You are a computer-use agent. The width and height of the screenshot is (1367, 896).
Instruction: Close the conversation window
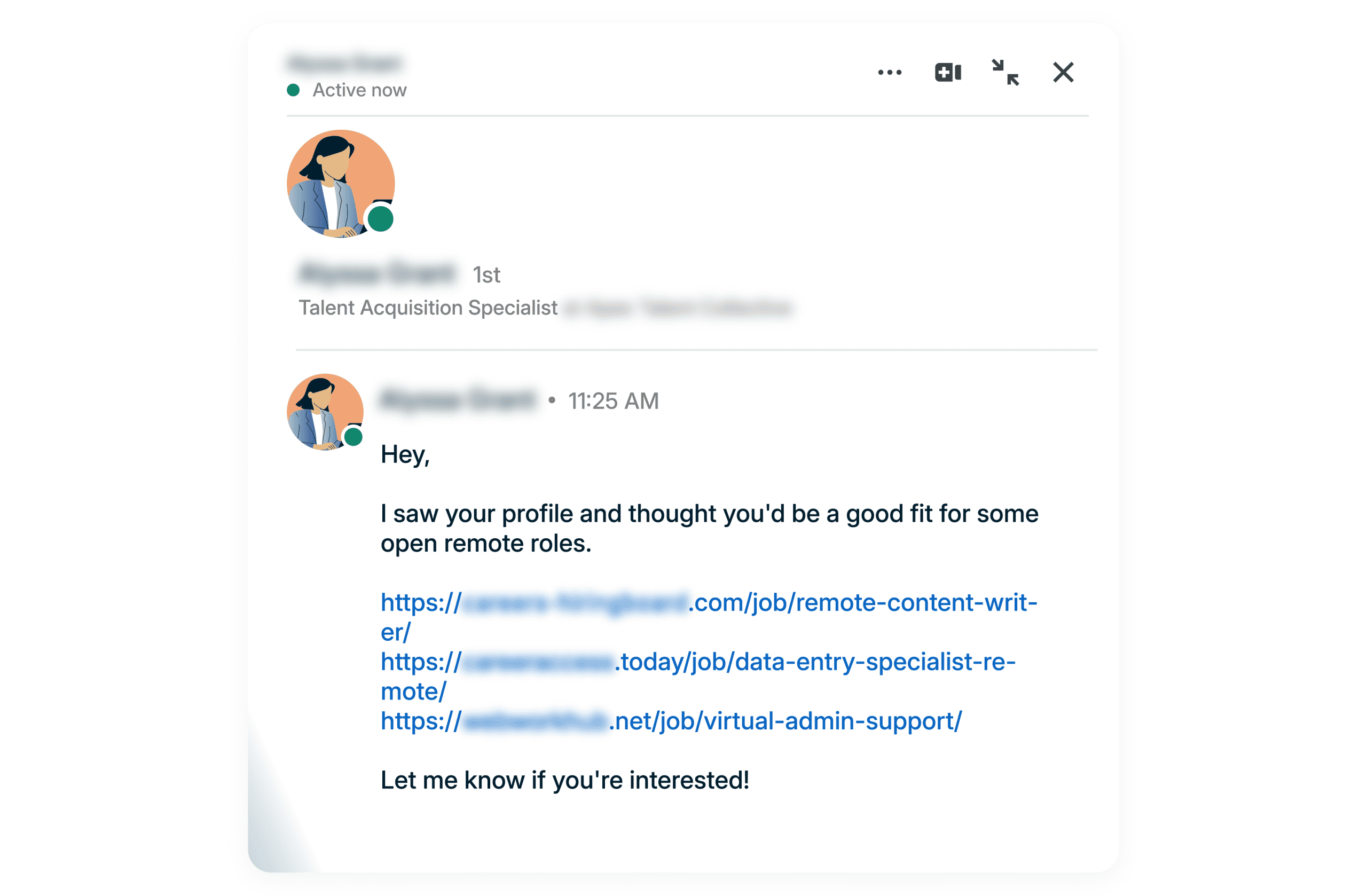click(1063, 72)
